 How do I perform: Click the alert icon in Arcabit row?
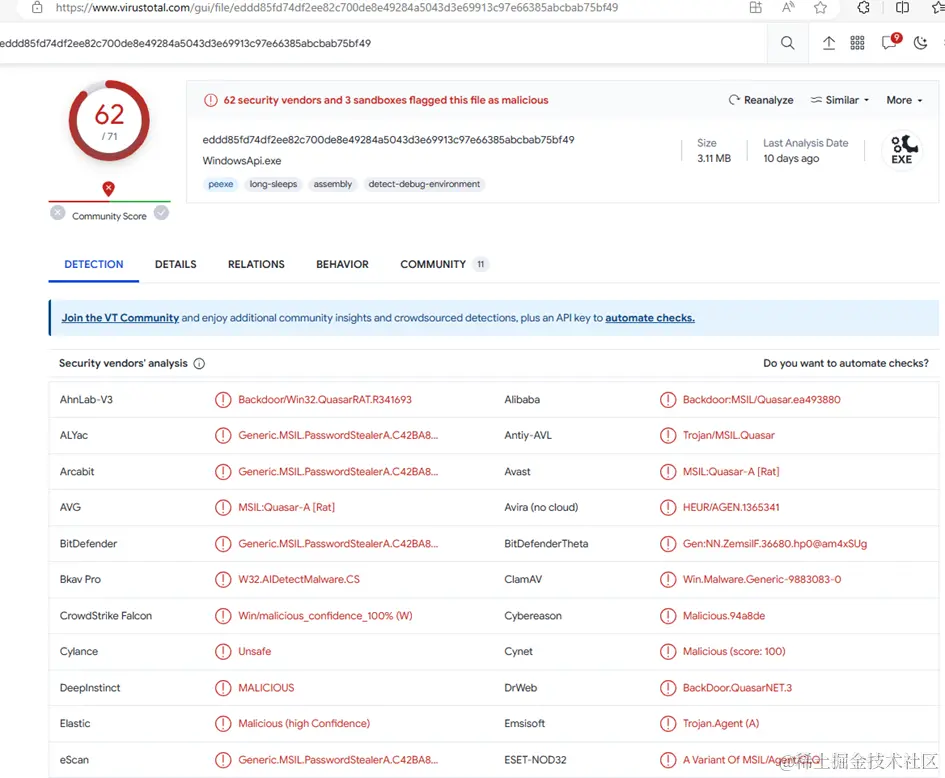click(223, 471)
